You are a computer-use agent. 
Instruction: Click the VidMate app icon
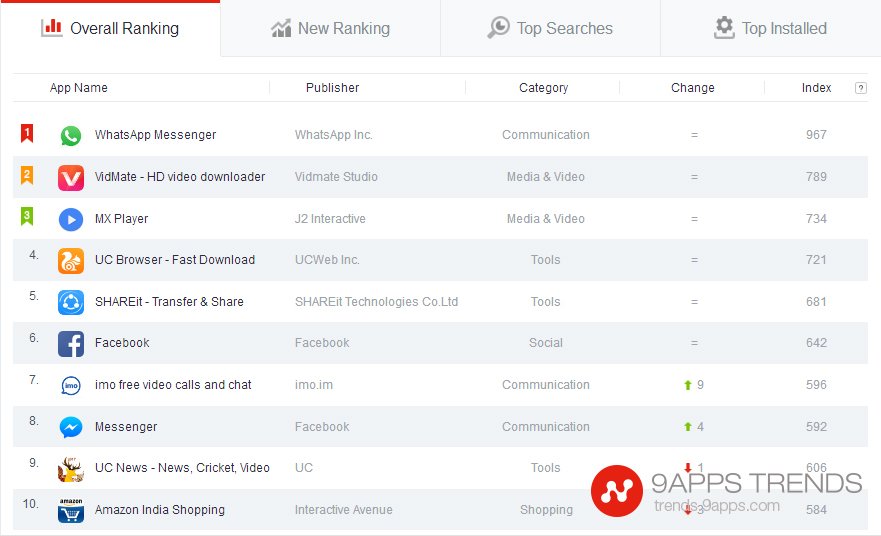point(71,178)
